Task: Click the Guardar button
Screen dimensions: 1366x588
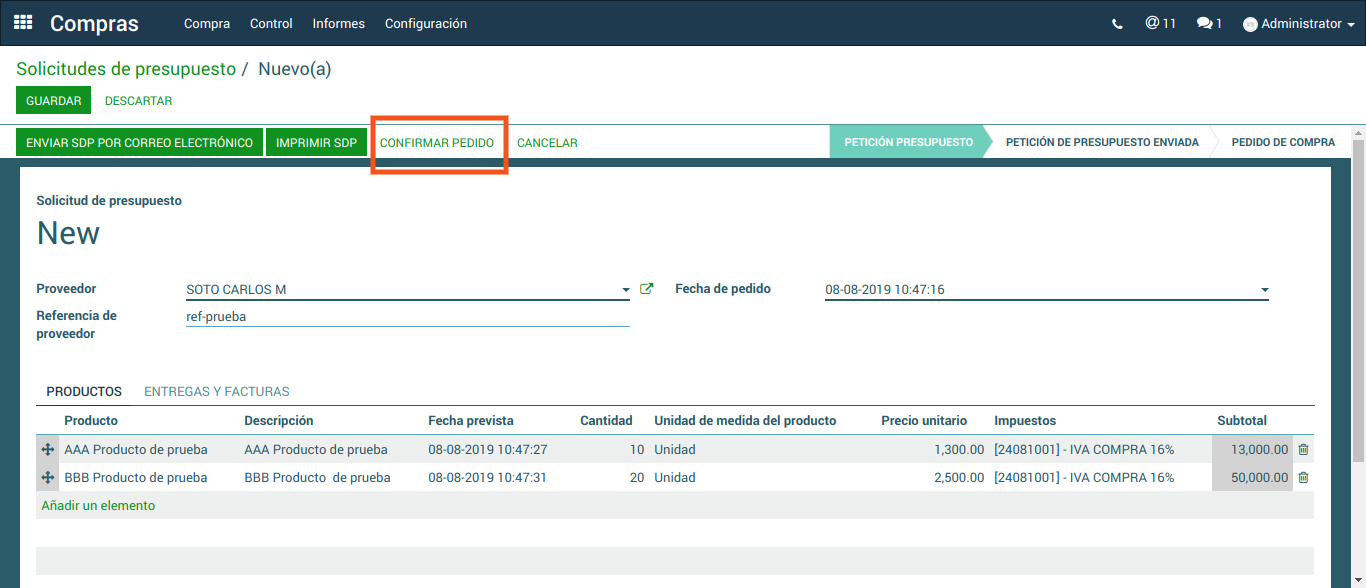Action: pyautogui.click(x=53, y=101)
